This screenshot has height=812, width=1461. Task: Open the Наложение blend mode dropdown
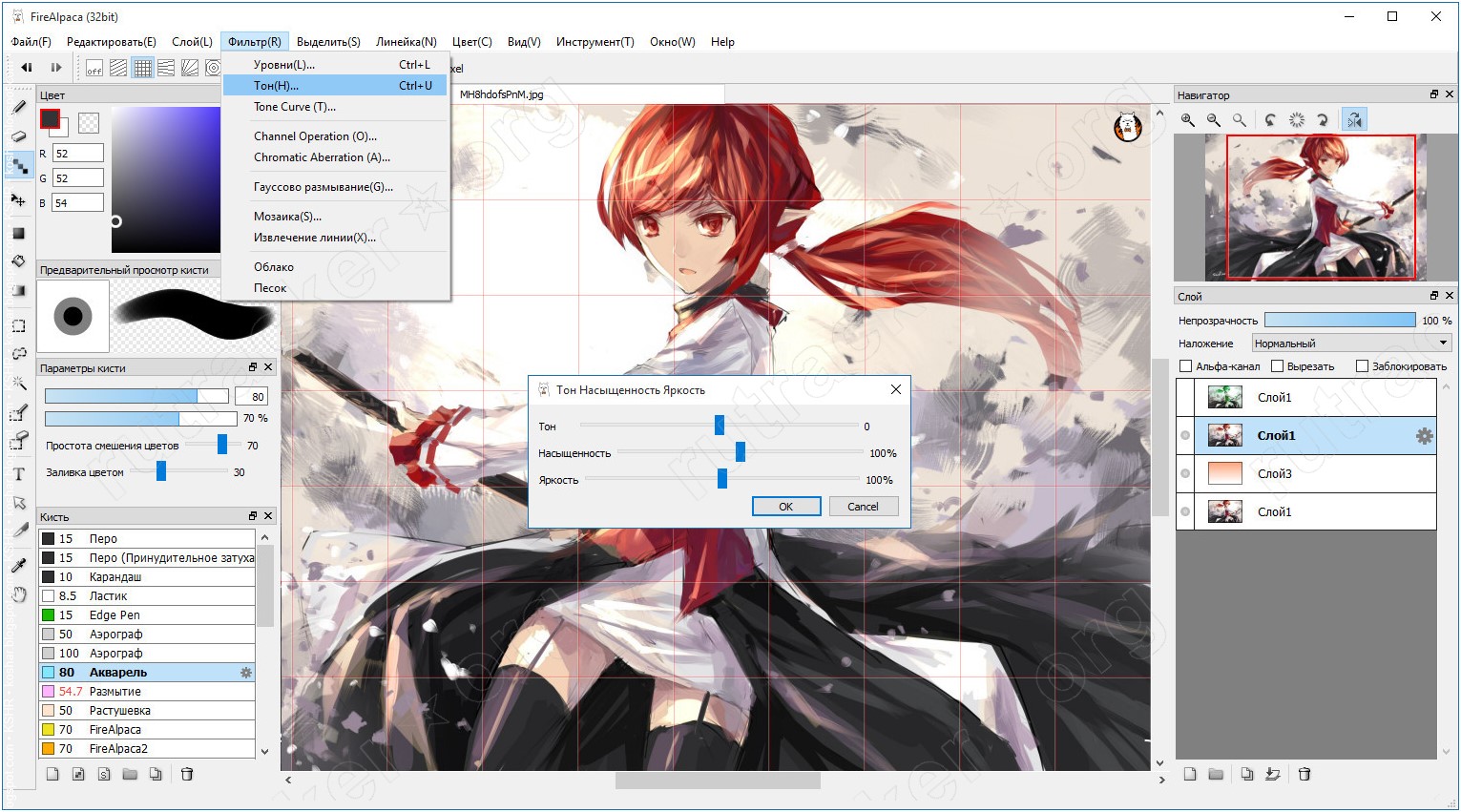coord(1350,344)
